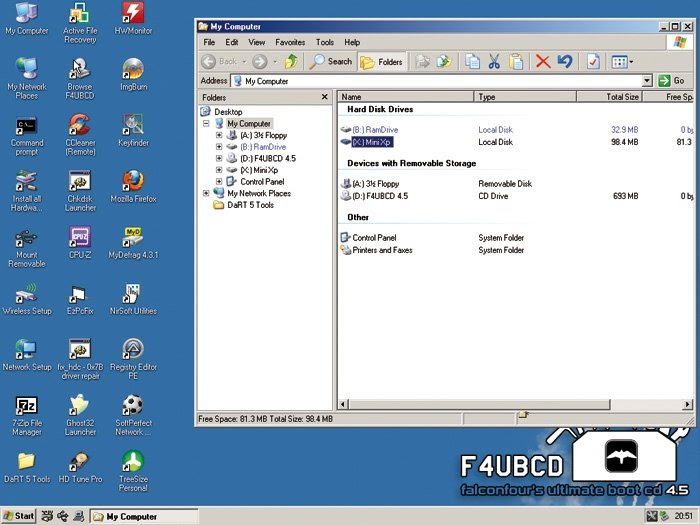Select the Mount Removable desktop icon
The image size is (700, 525).
(27, 247)
